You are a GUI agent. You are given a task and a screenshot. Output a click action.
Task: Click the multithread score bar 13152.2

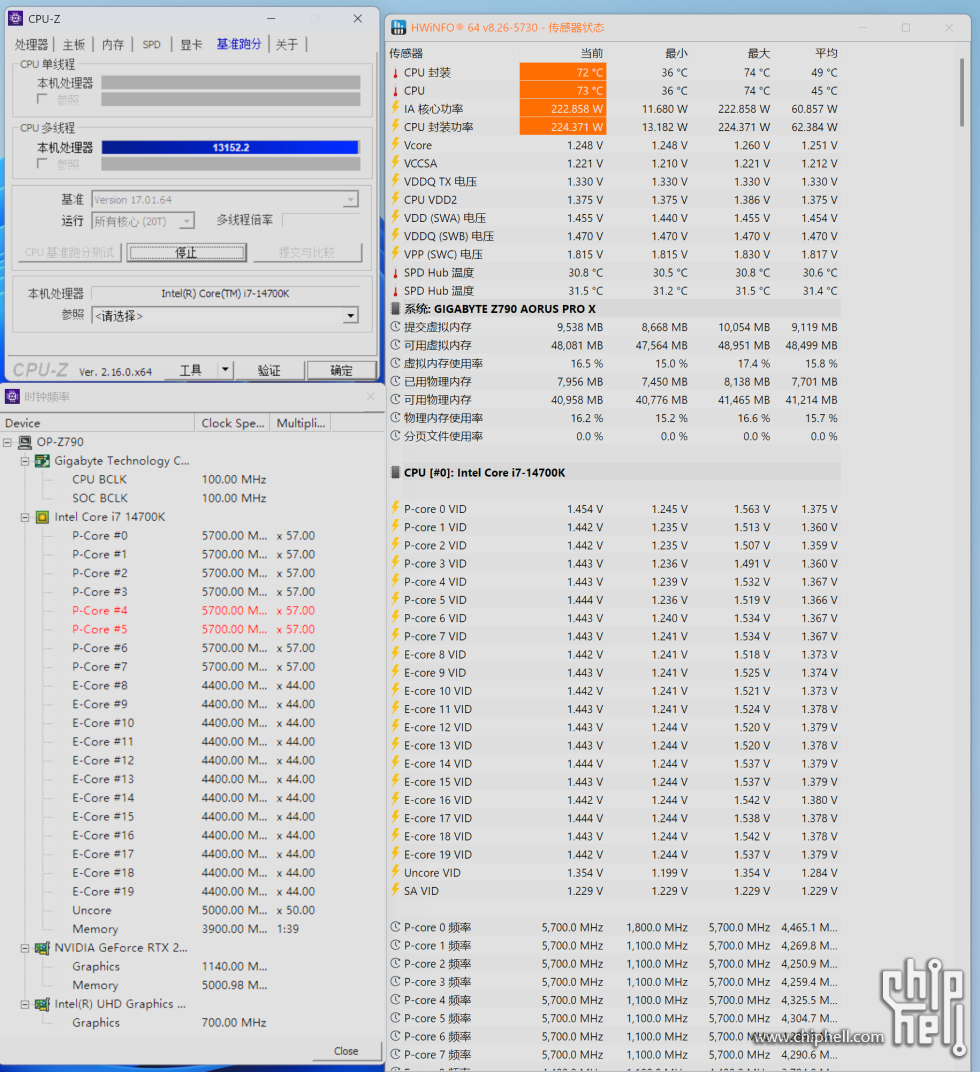click(x=230, y=147)
